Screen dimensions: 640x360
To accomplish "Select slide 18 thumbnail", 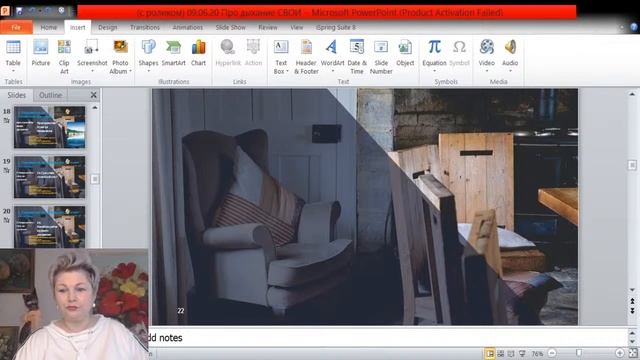I will pos(50,127).
